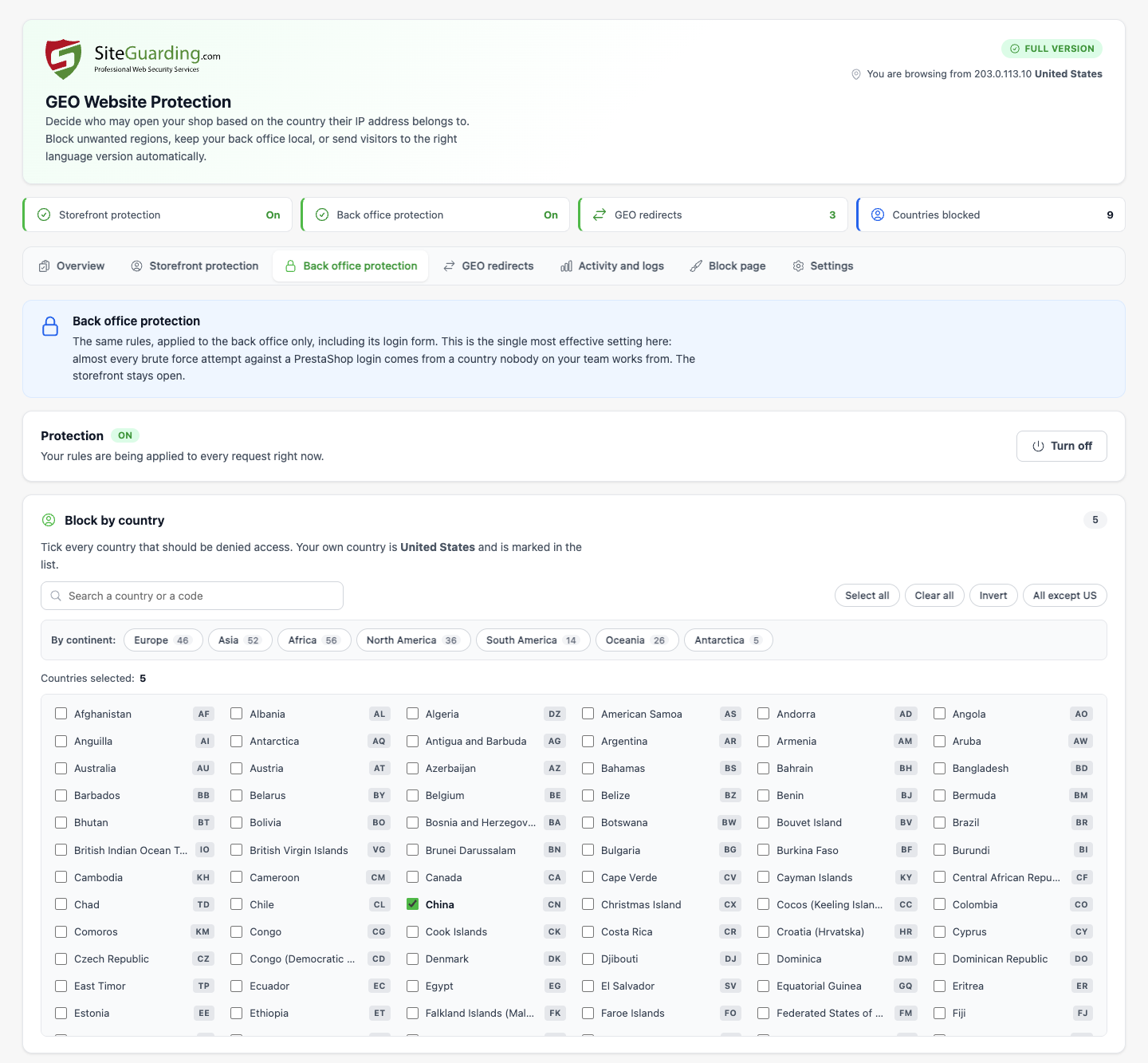Click the location pin icon near IP address
This screenshot has width=1148, height=1063.
[856, 74]
